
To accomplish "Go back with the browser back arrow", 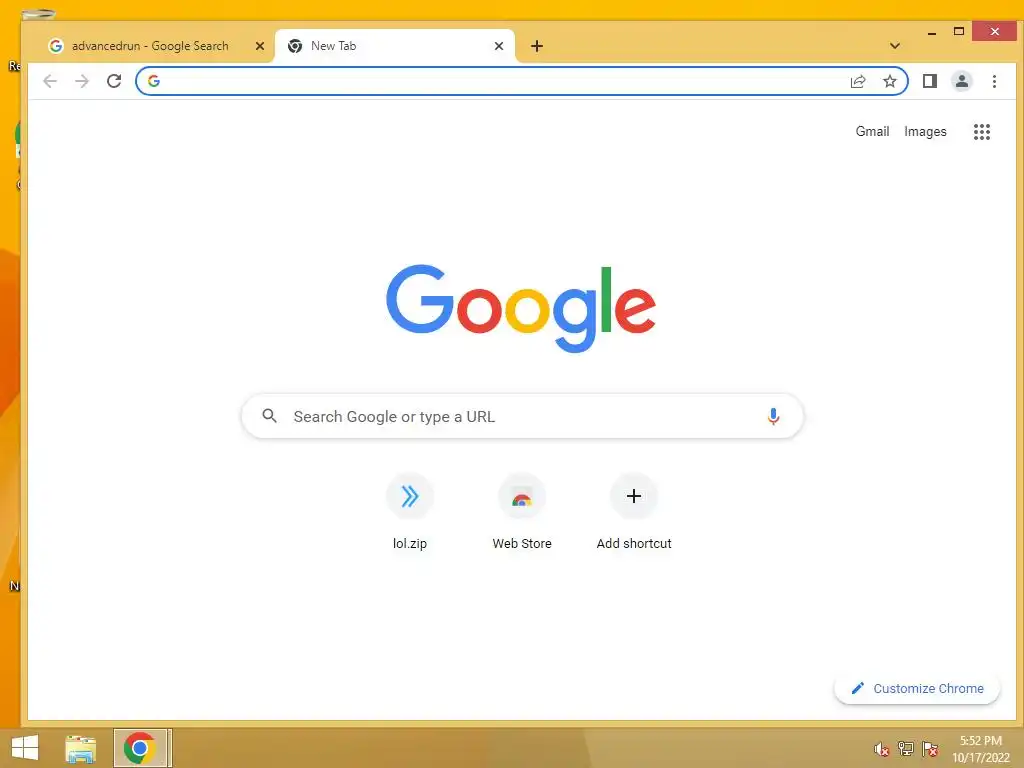I will (50, 81).
